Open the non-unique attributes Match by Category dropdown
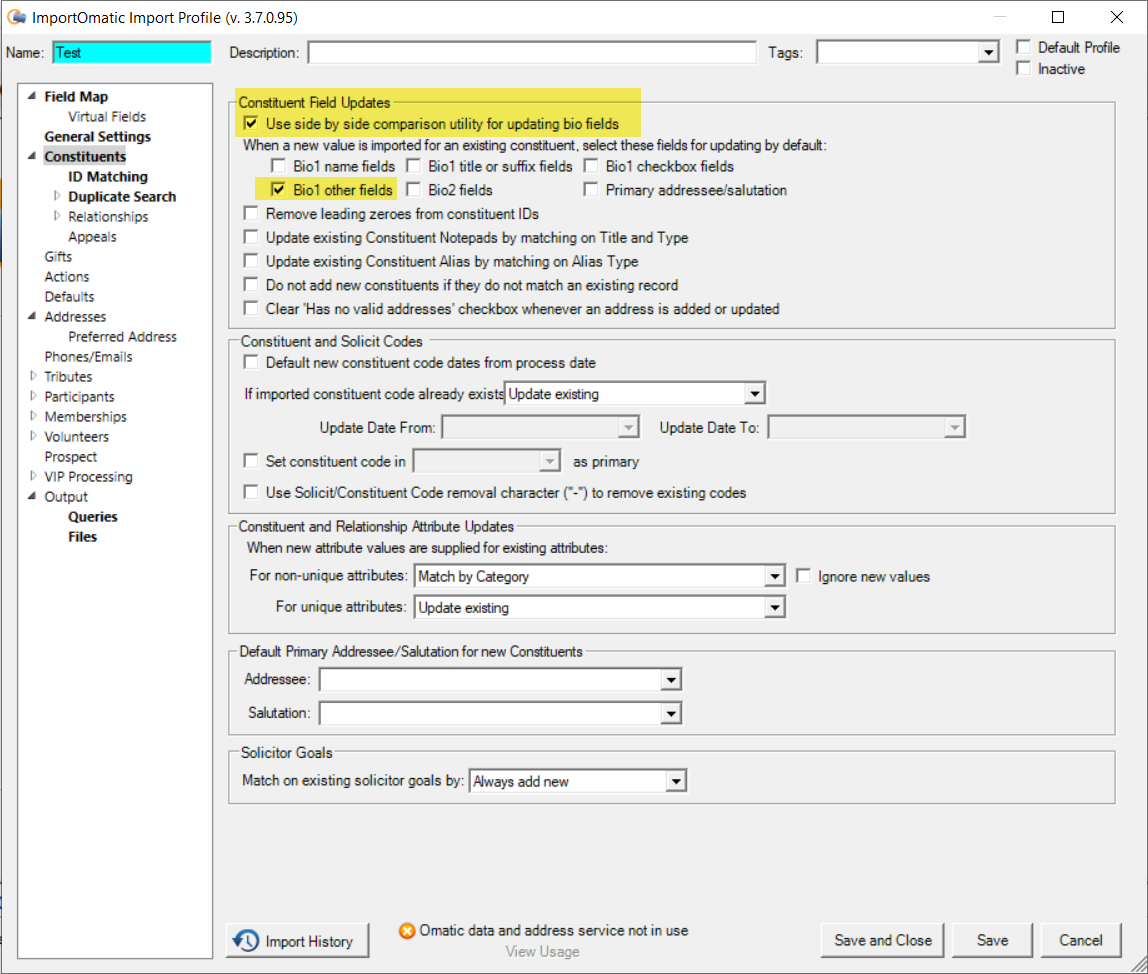This screenshot has height=974, width=1148. tap(775, 576)
